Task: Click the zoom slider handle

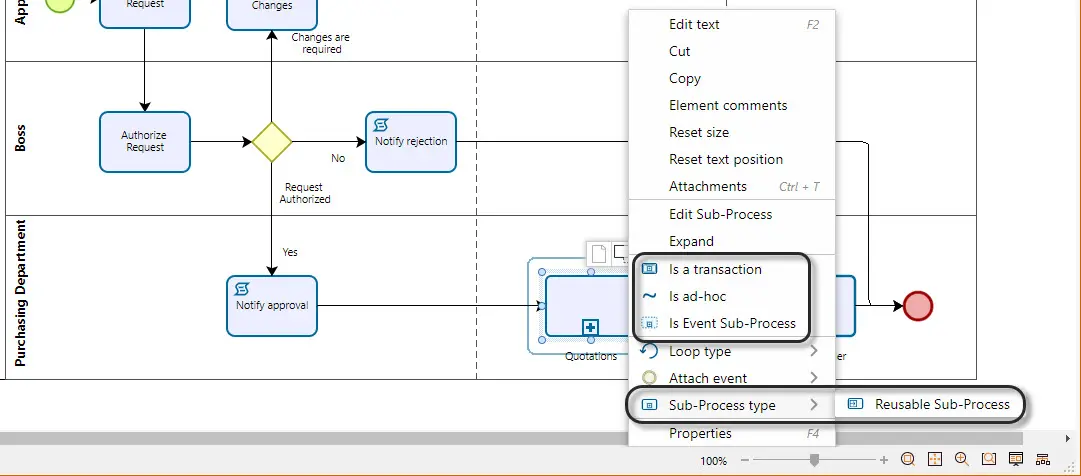Action: coord(814,459)
